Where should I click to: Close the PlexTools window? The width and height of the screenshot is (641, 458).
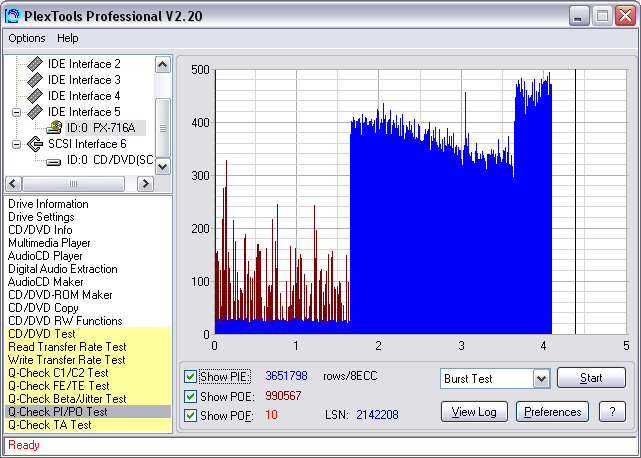coord(625,16)
